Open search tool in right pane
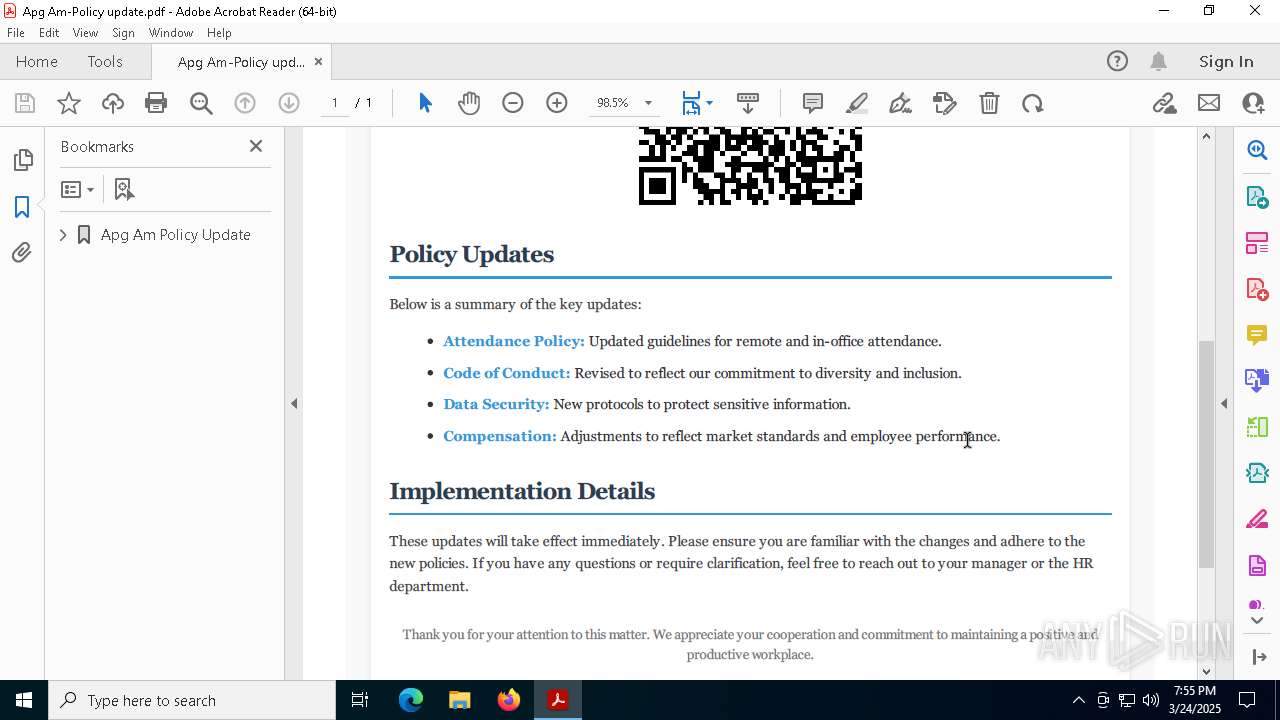This screenshot has height=720, width=1280. [x=1257, y=150]
